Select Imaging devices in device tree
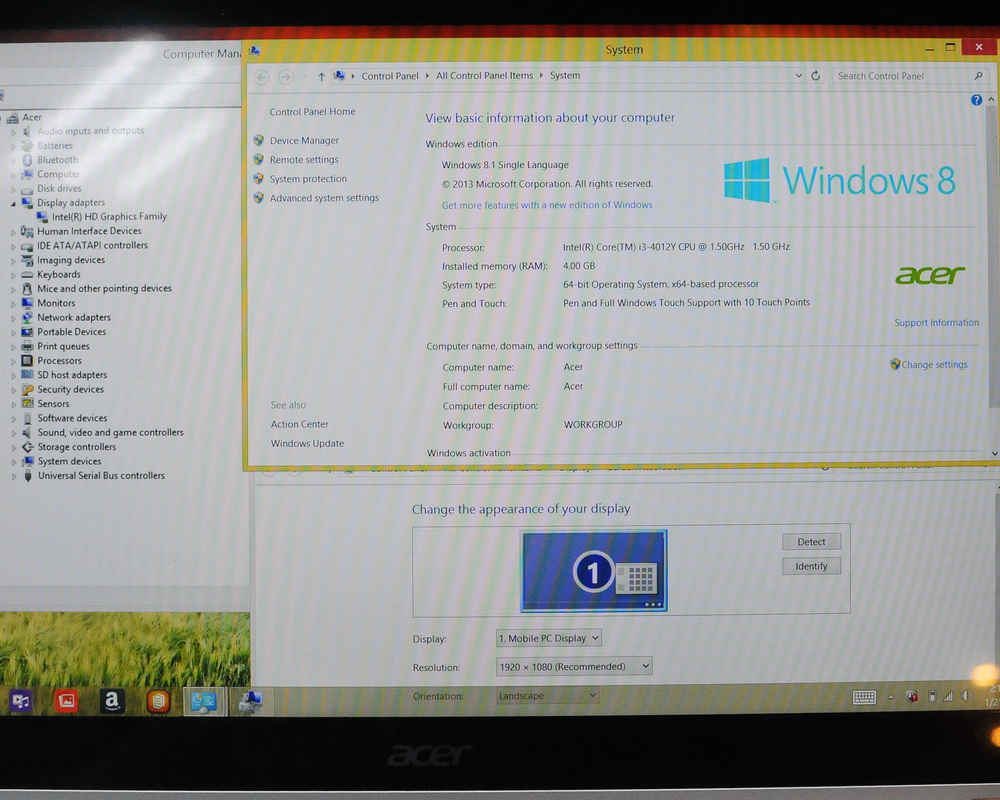Screen dimensions: 1000x800 [x=71, y=260]
